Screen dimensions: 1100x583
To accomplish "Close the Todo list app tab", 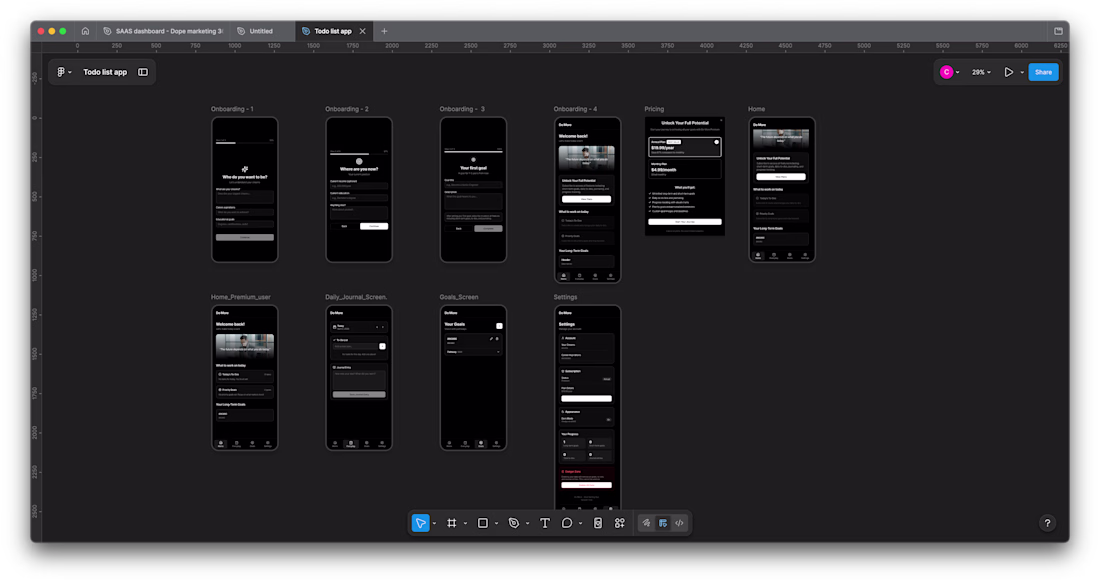I will tap(363, 31).
